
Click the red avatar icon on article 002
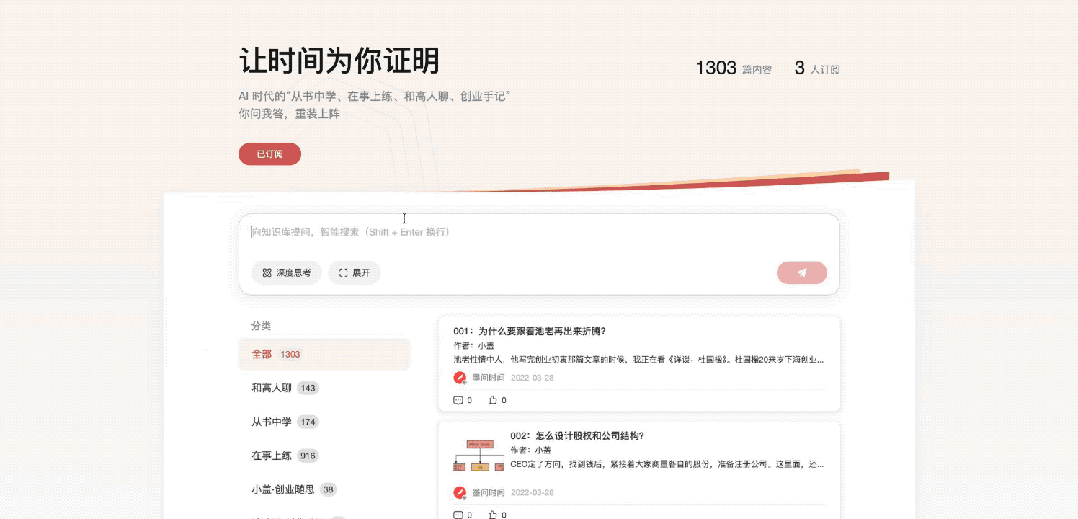point(460,492)
